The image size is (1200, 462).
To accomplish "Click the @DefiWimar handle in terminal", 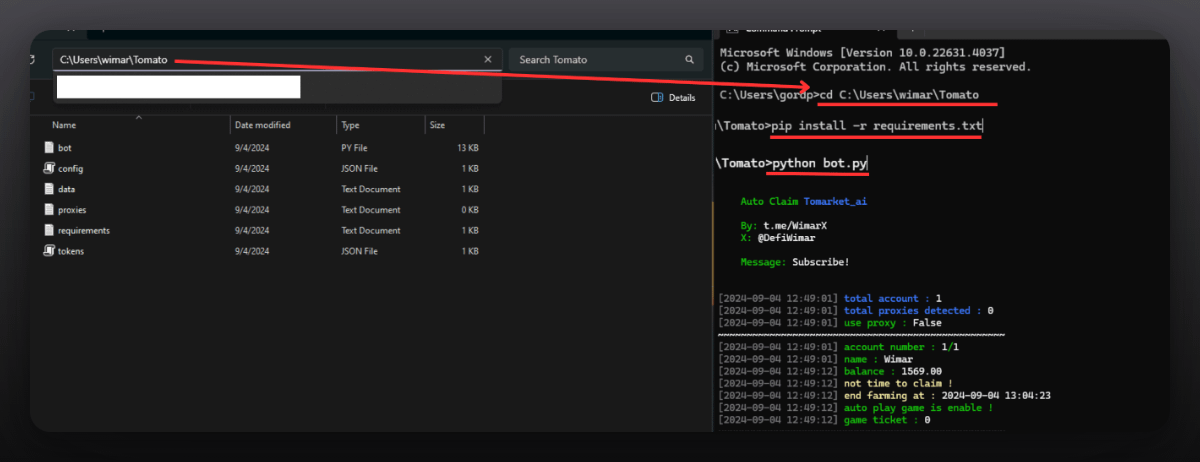I will point(787,238).
